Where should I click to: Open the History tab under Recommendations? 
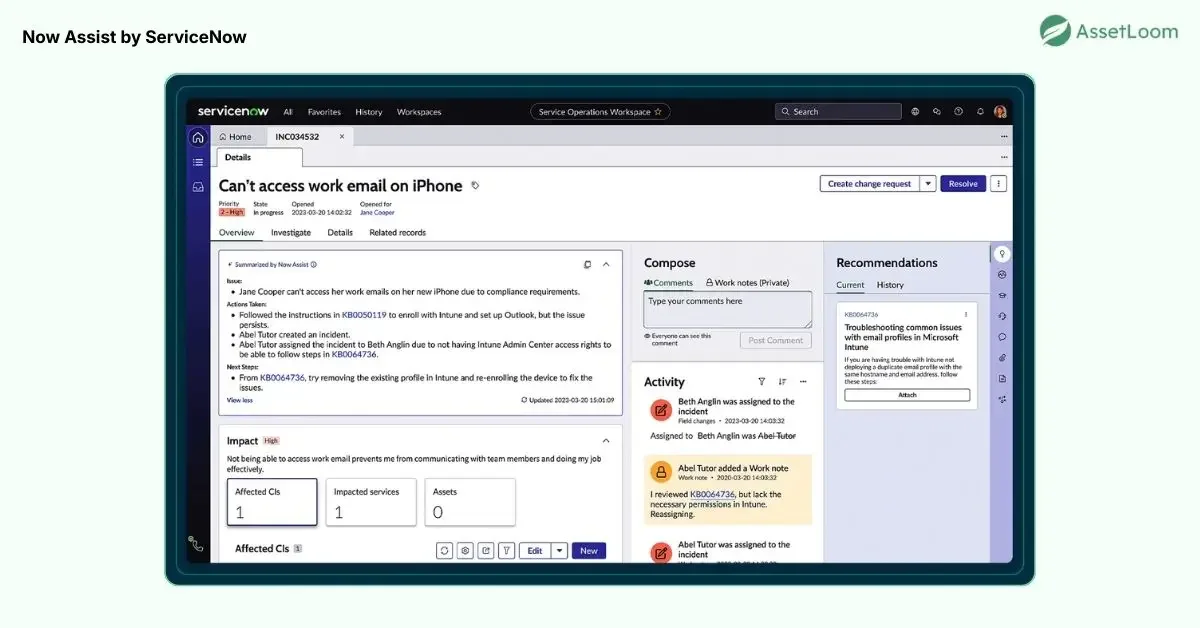pyautogui.click(x=890, y=285)
